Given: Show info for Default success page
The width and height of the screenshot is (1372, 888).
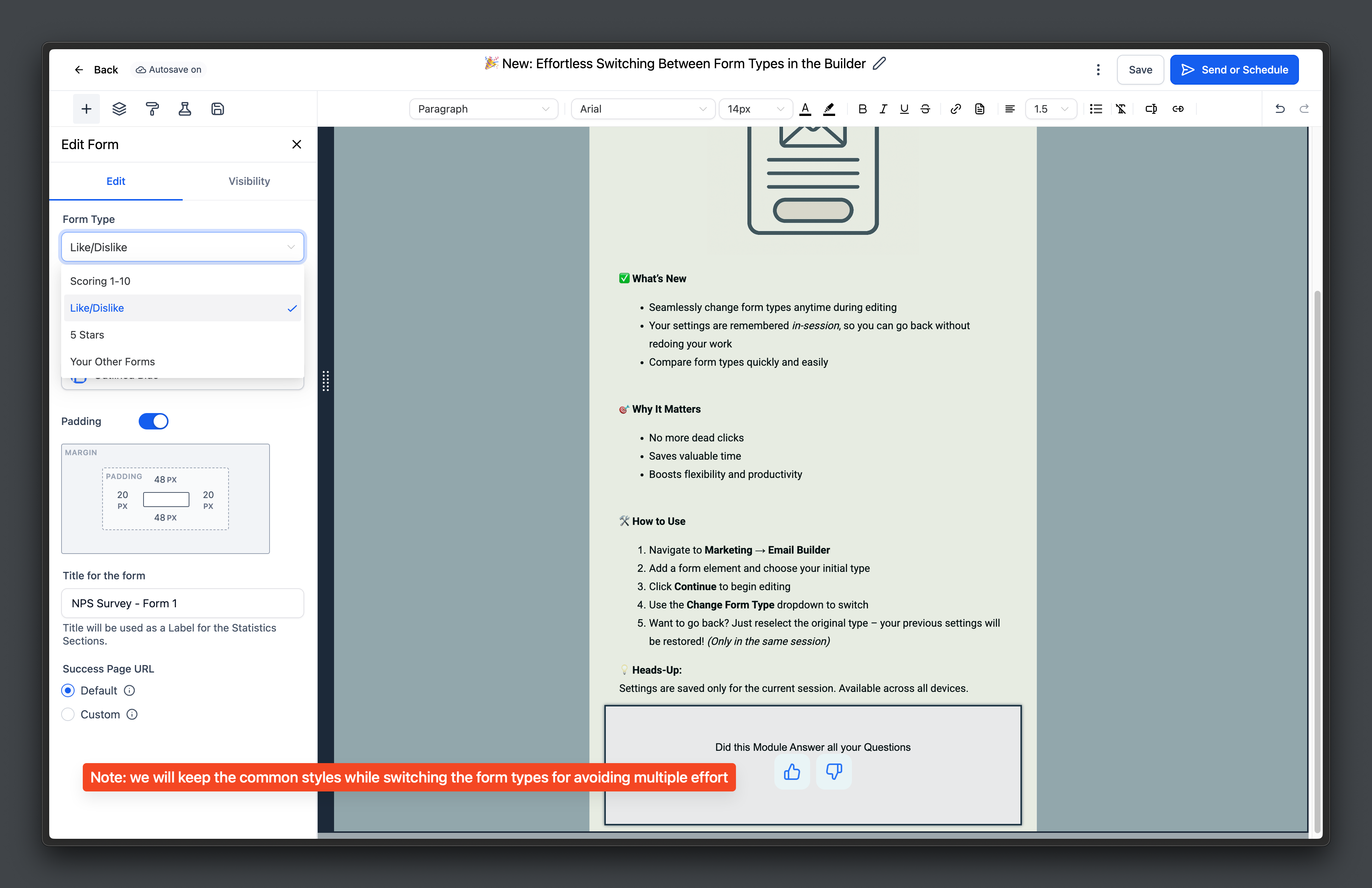Looking at the screenshot, I should coord(130,690).
